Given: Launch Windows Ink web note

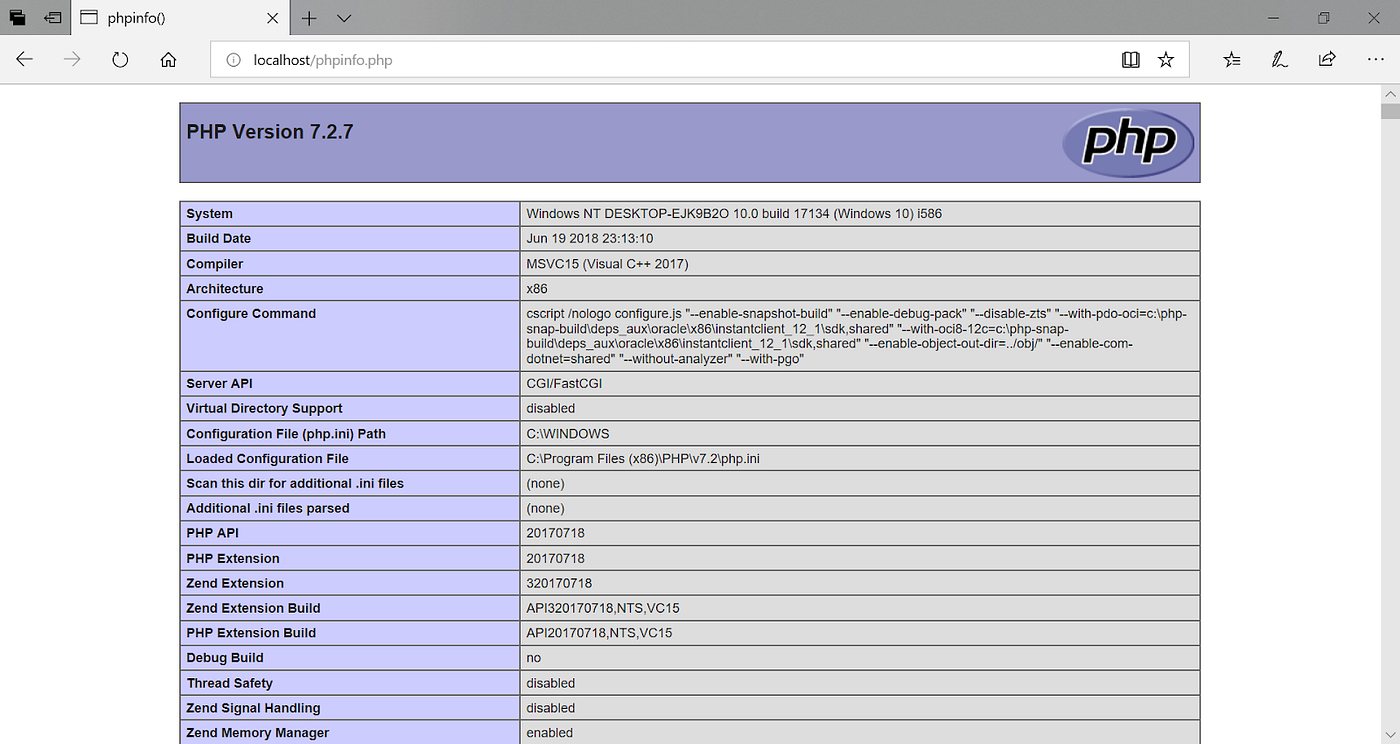Looking at the screenshot, I should tap(1279, 59).
